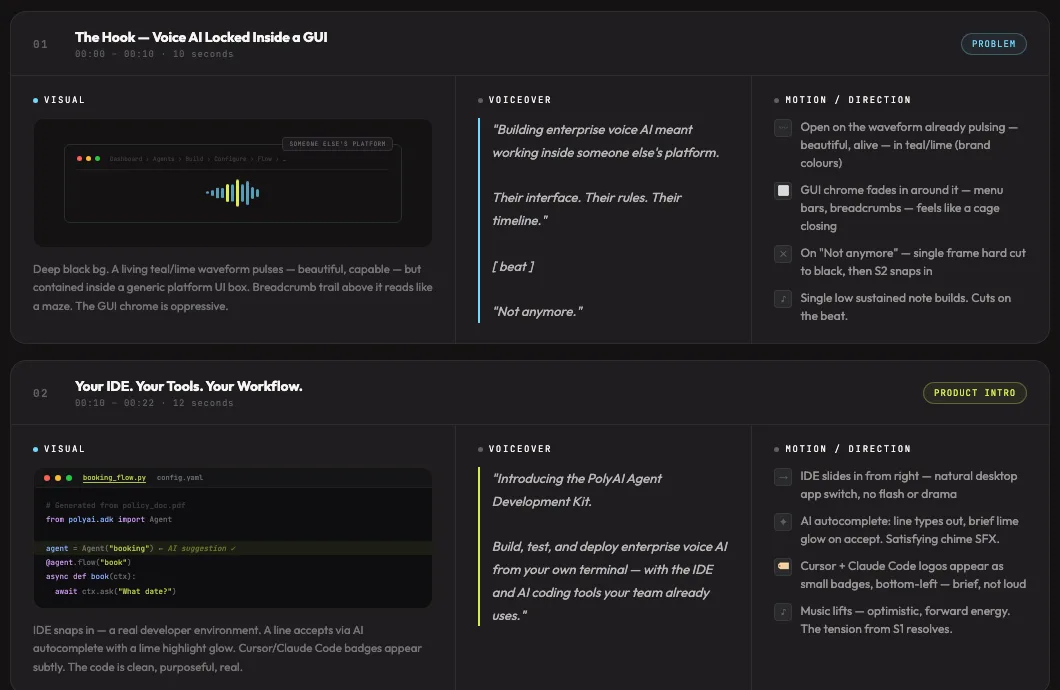Click the music note icon beside 'Single low sustained note'
Screen dimensions: 1060x690
783,299
